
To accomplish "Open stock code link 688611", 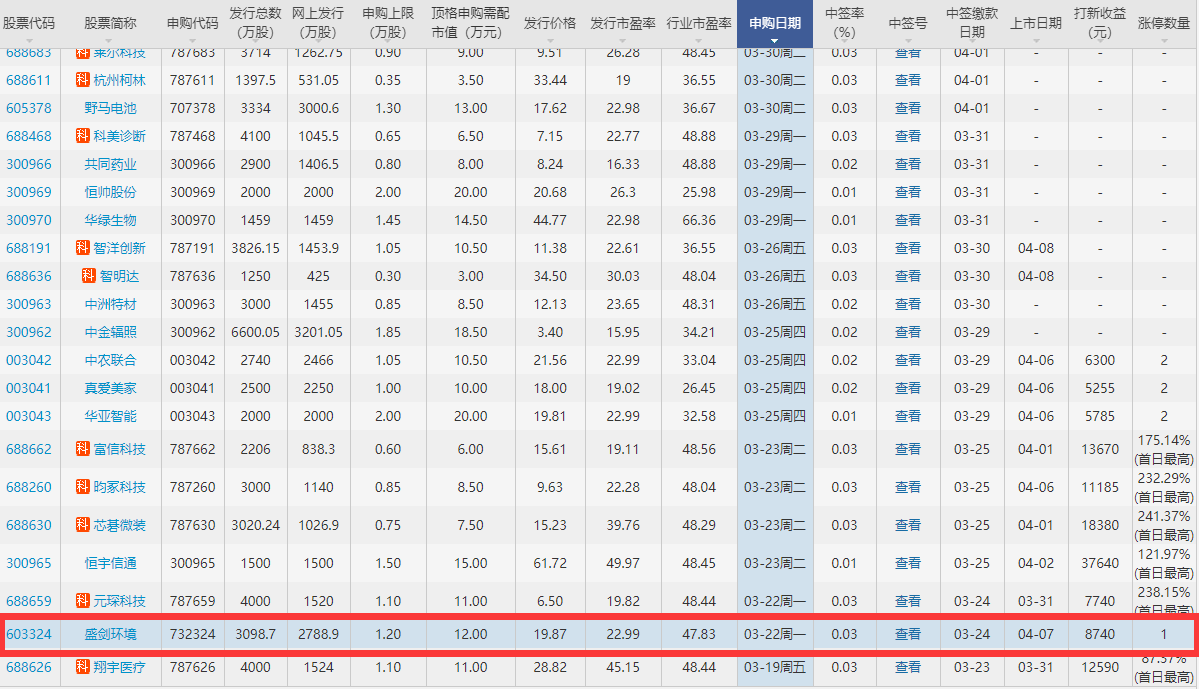I will click(x=28, y=80).
